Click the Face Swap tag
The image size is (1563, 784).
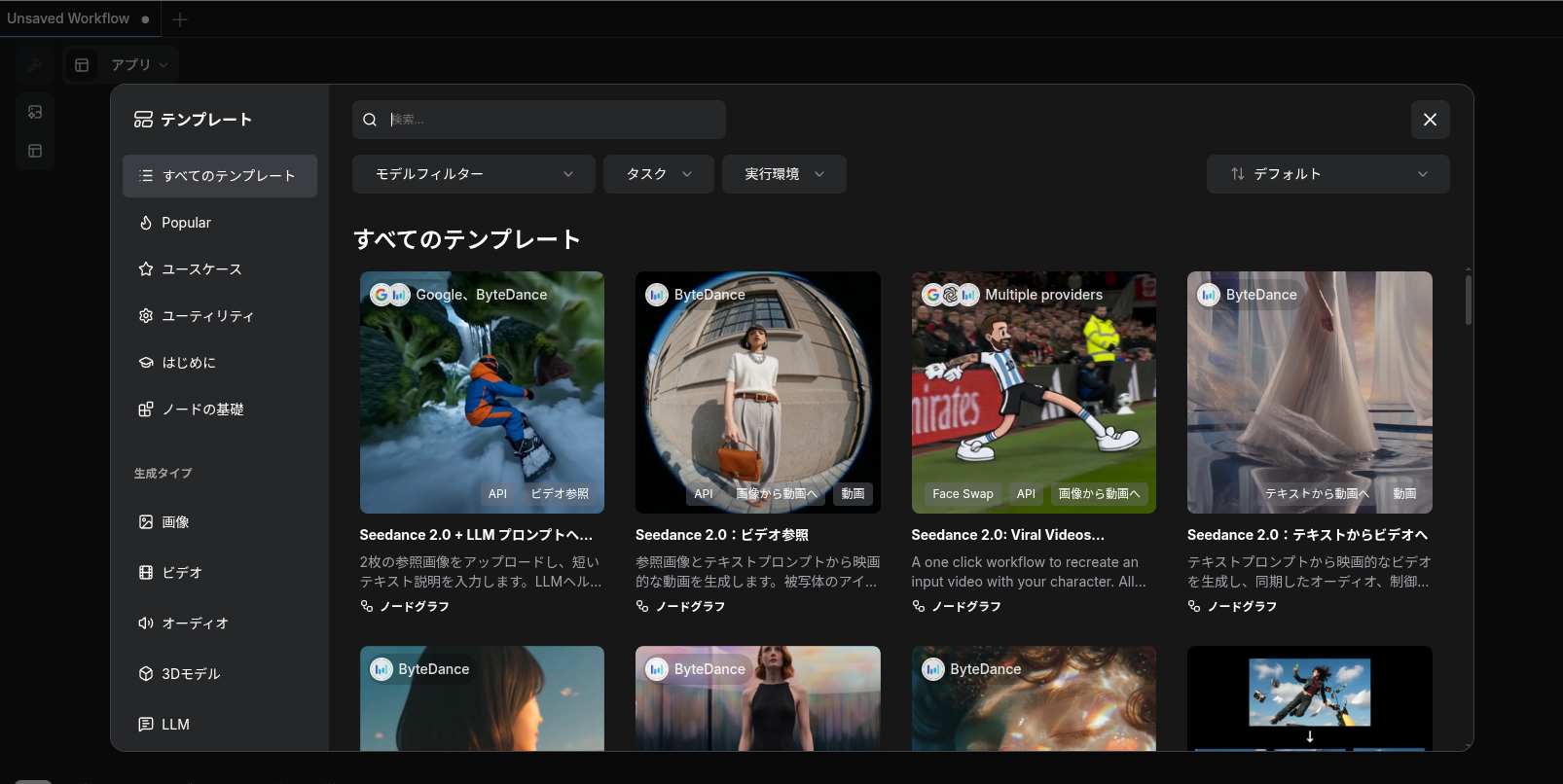click(x=963, y=494)
